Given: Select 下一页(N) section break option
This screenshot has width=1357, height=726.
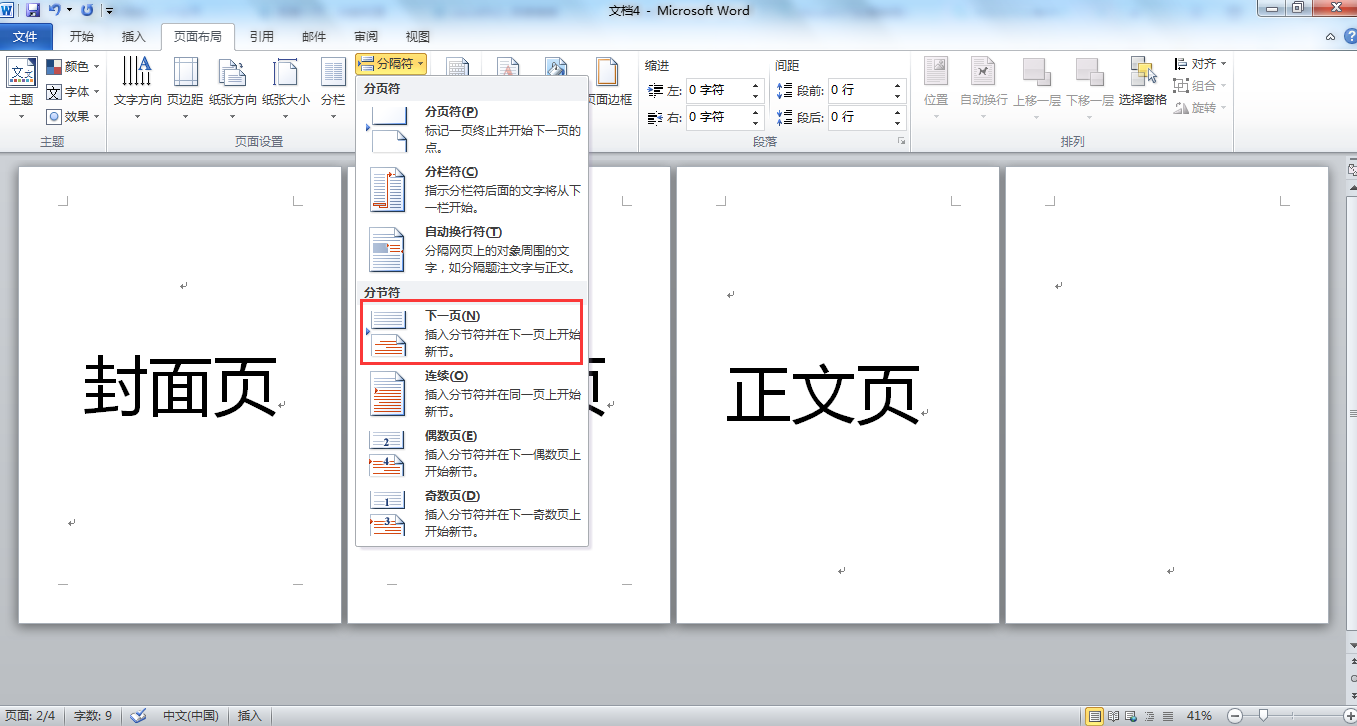Looking at the screenshot, I should [472, 333].
